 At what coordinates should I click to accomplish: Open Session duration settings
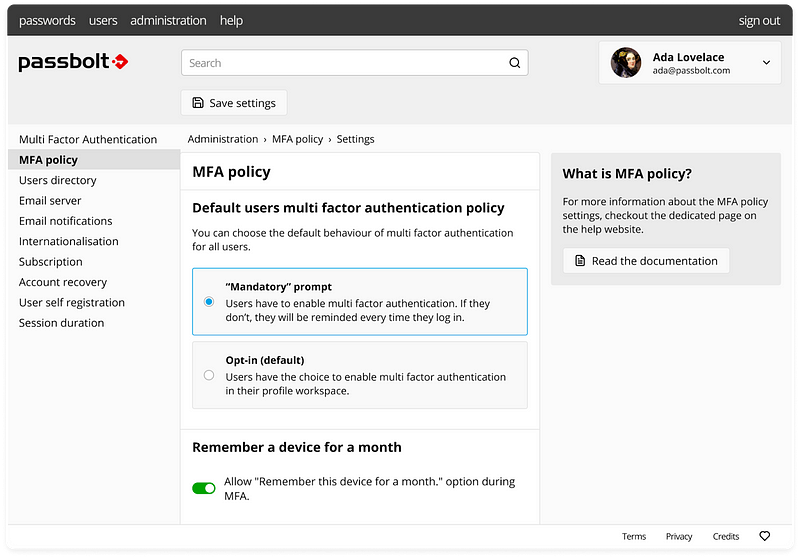pyautogui.click(x=61, y=323)
